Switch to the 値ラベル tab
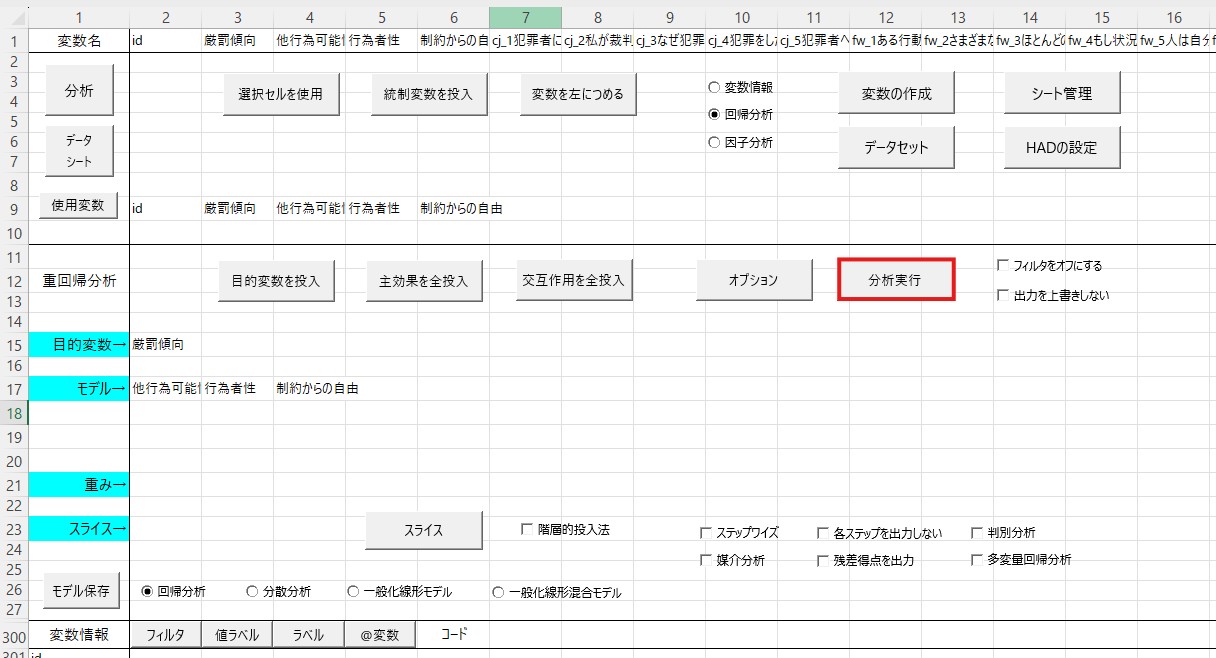Image resolution: width=1216 pixels, height=658 pixels. point(237,635)
